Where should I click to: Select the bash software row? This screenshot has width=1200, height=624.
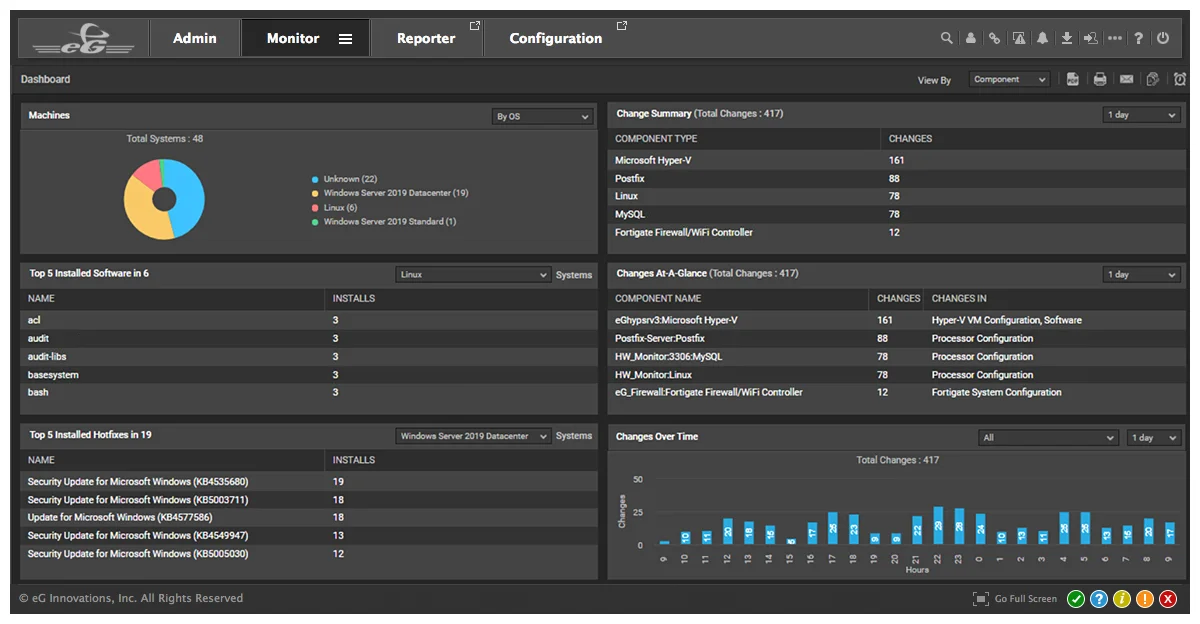309,392
